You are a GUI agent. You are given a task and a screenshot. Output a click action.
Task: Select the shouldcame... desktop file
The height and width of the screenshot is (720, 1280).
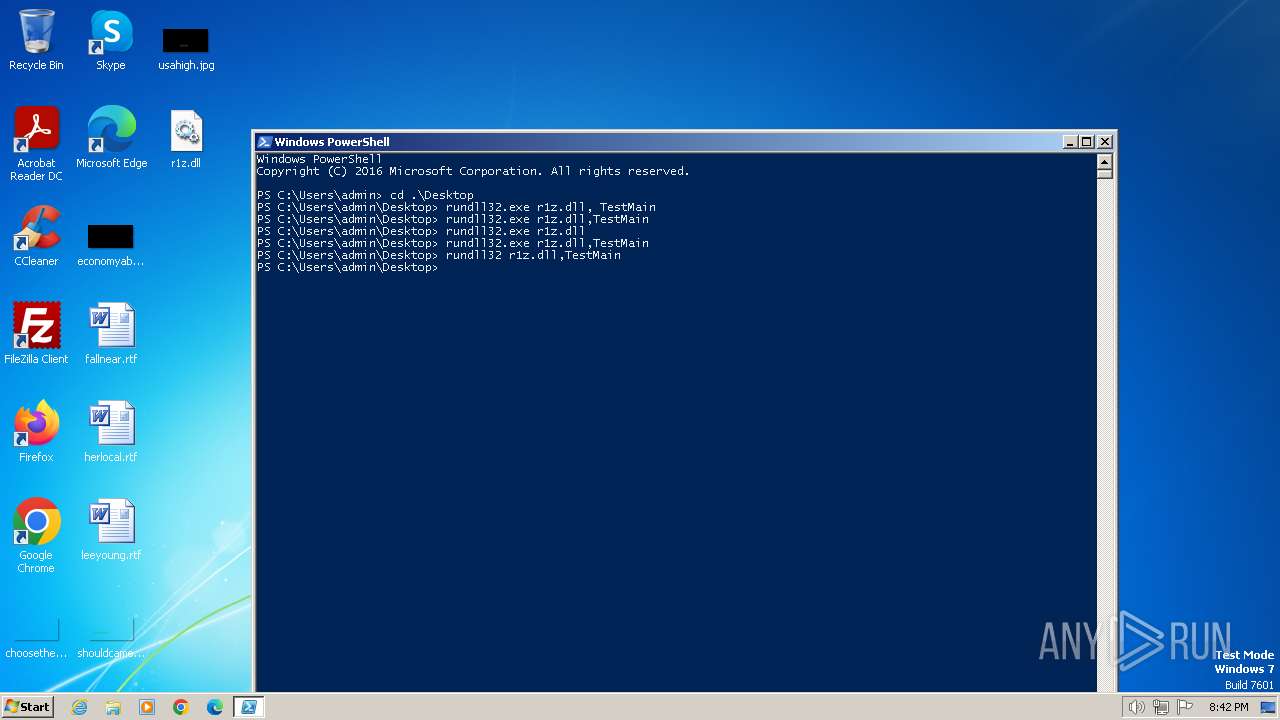(111, 638)
